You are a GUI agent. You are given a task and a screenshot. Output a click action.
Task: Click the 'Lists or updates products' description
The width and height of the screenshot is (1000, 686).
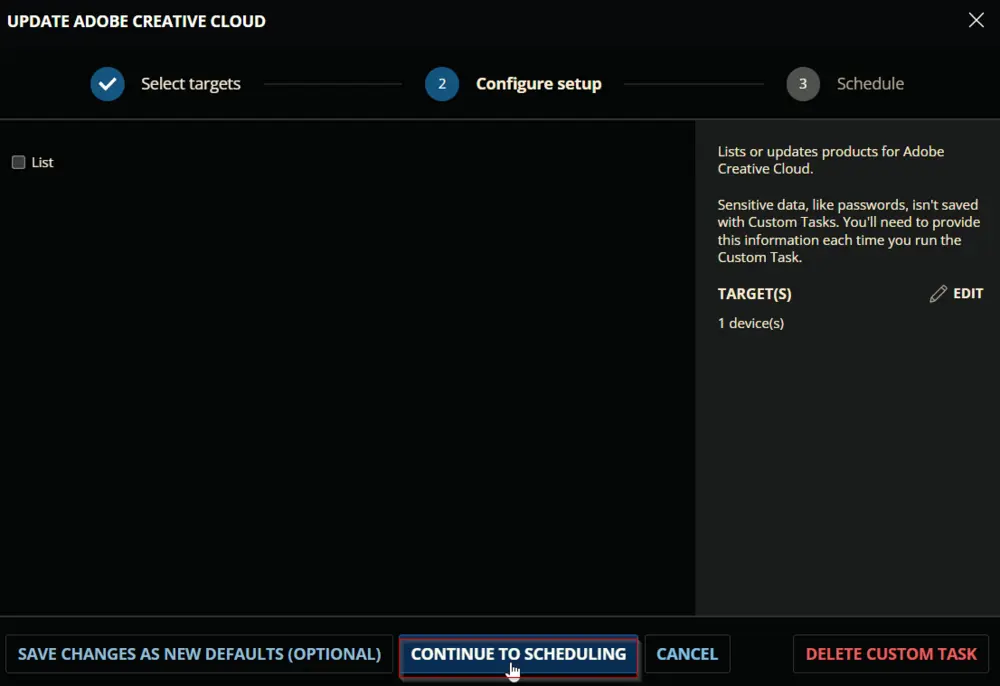click(830, 160)
